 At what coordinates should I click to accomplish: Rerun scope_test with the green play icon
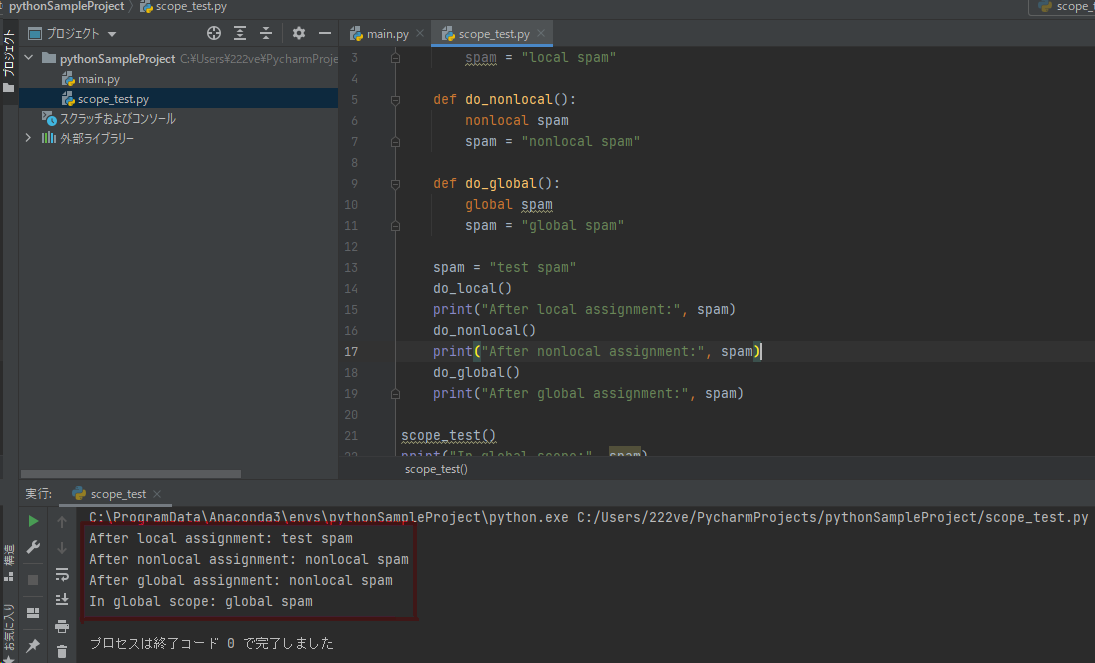(x=33, y=521)
